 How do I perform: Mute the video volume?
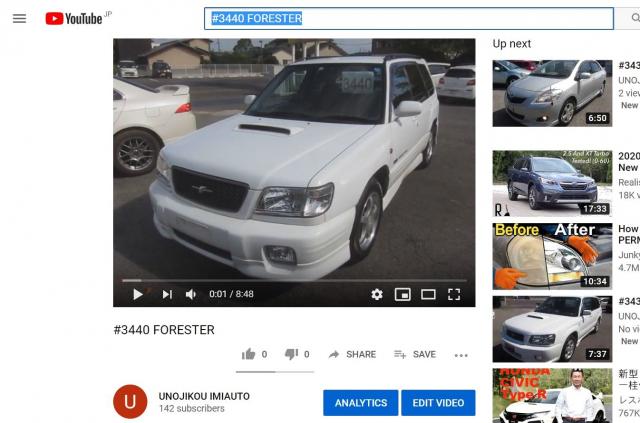pyautogui.click(x=191, y=294)
